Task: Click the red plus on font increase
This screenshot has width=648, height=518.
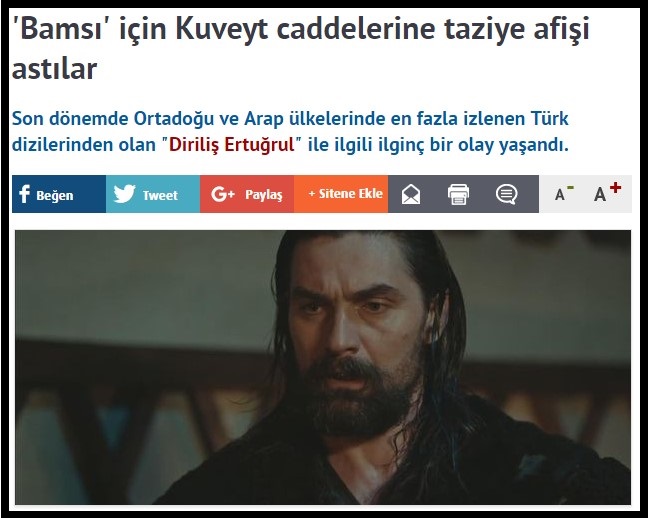Action: pyautogui.click(x=615, y=187)
